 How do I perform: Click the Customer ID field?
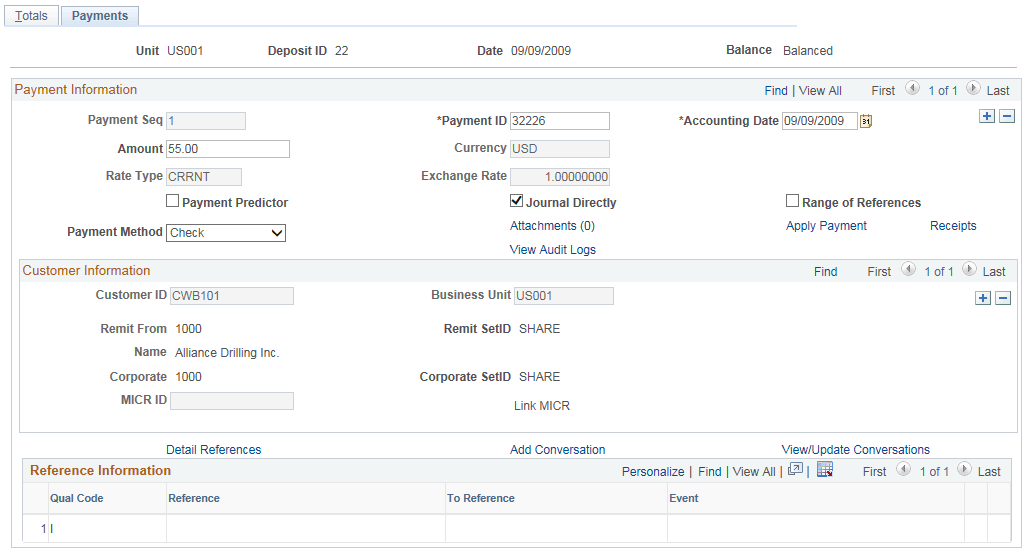point(232,296)
